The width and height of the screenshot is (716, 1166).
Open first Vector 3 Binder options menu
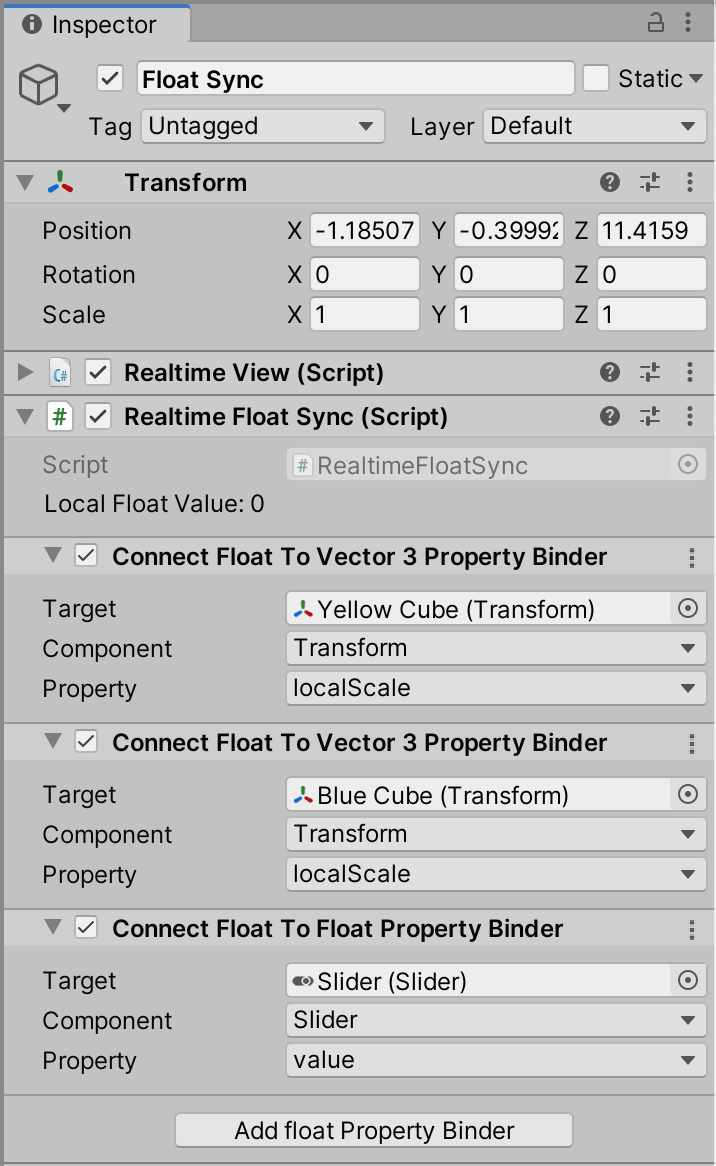691,557
